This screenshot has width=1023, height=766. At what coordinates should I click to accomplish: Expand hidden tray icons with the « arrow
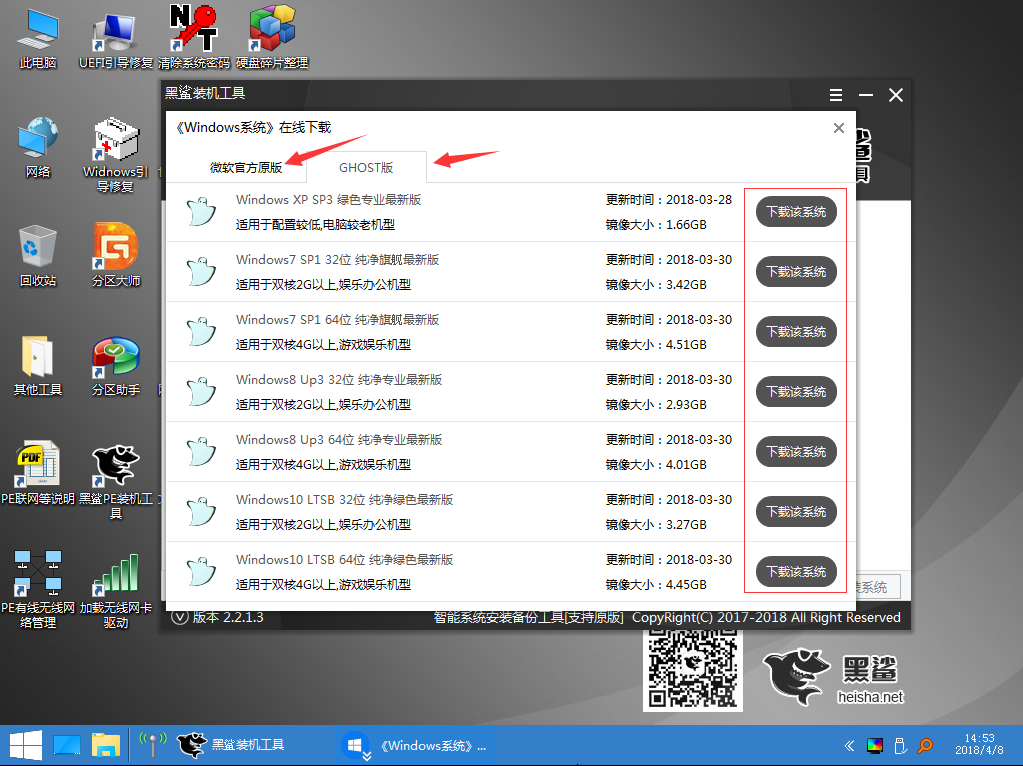click(849, 745)
